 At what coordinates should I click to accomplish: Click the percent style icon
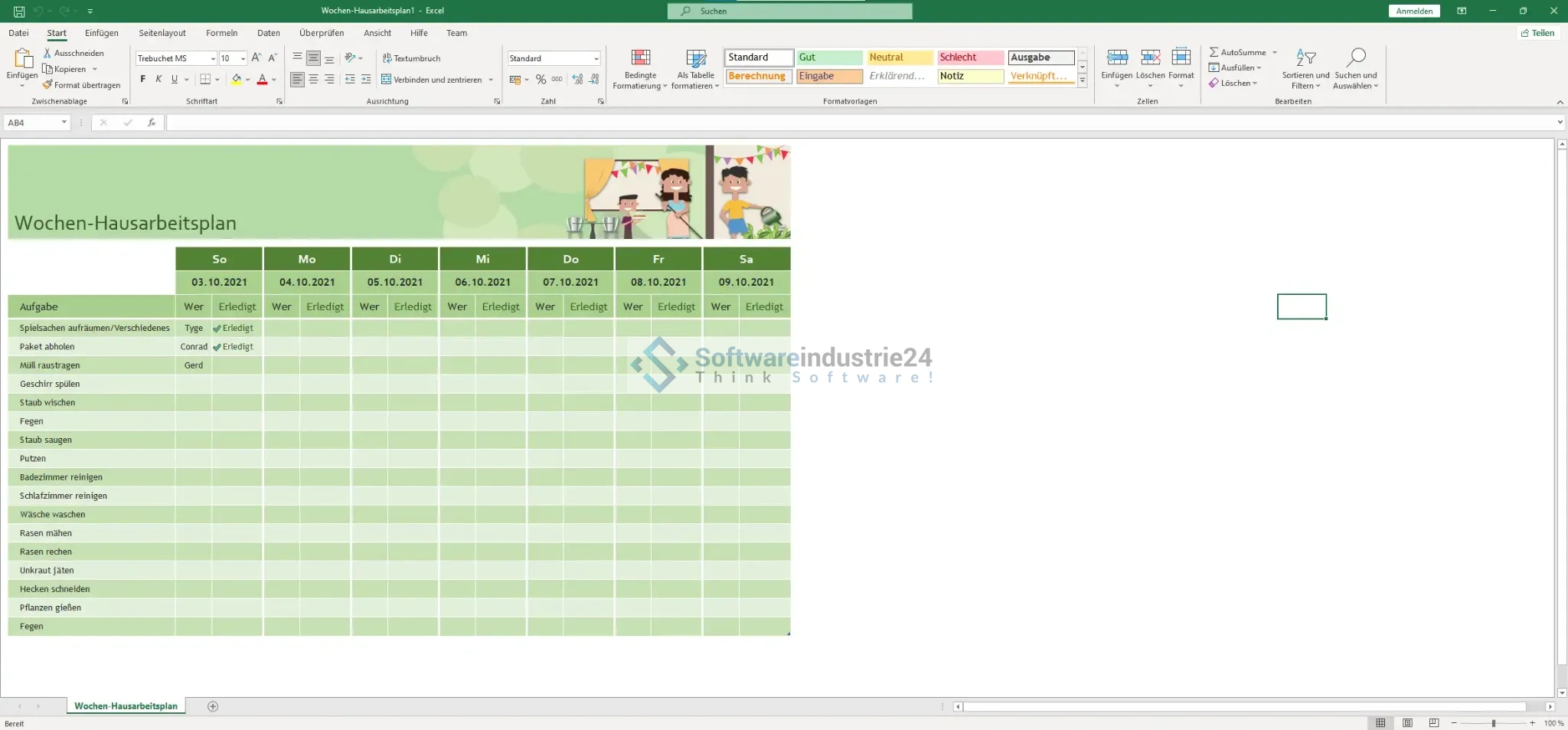[541, 80]
